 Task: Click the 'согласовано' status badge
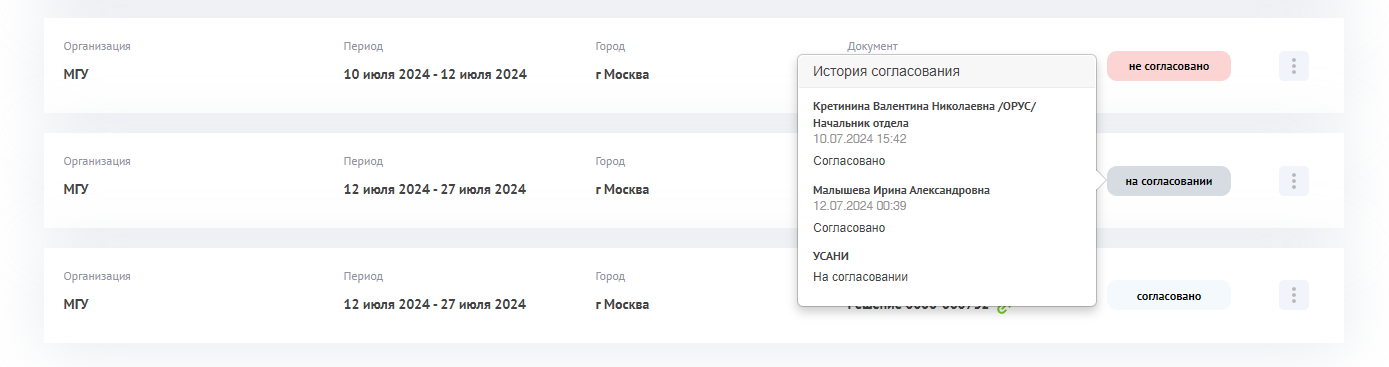click(1168, 295)
